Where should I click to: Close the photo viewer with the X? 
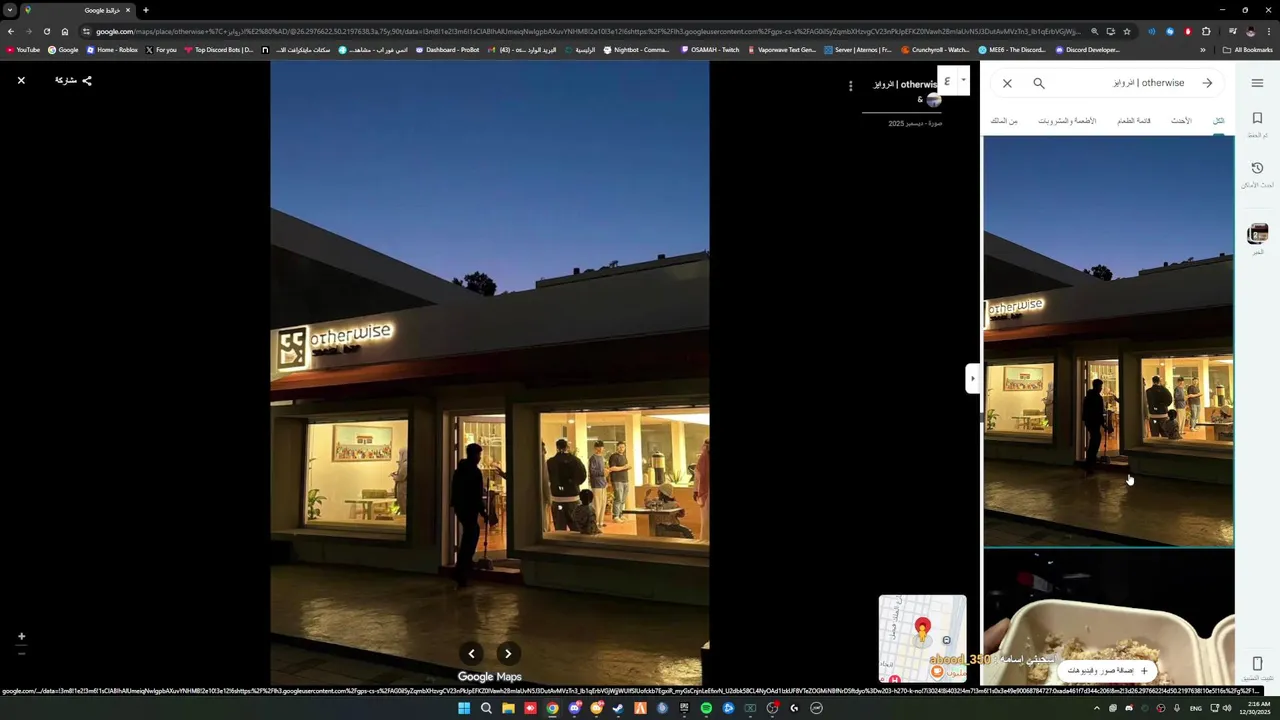(x=21, y=80)
